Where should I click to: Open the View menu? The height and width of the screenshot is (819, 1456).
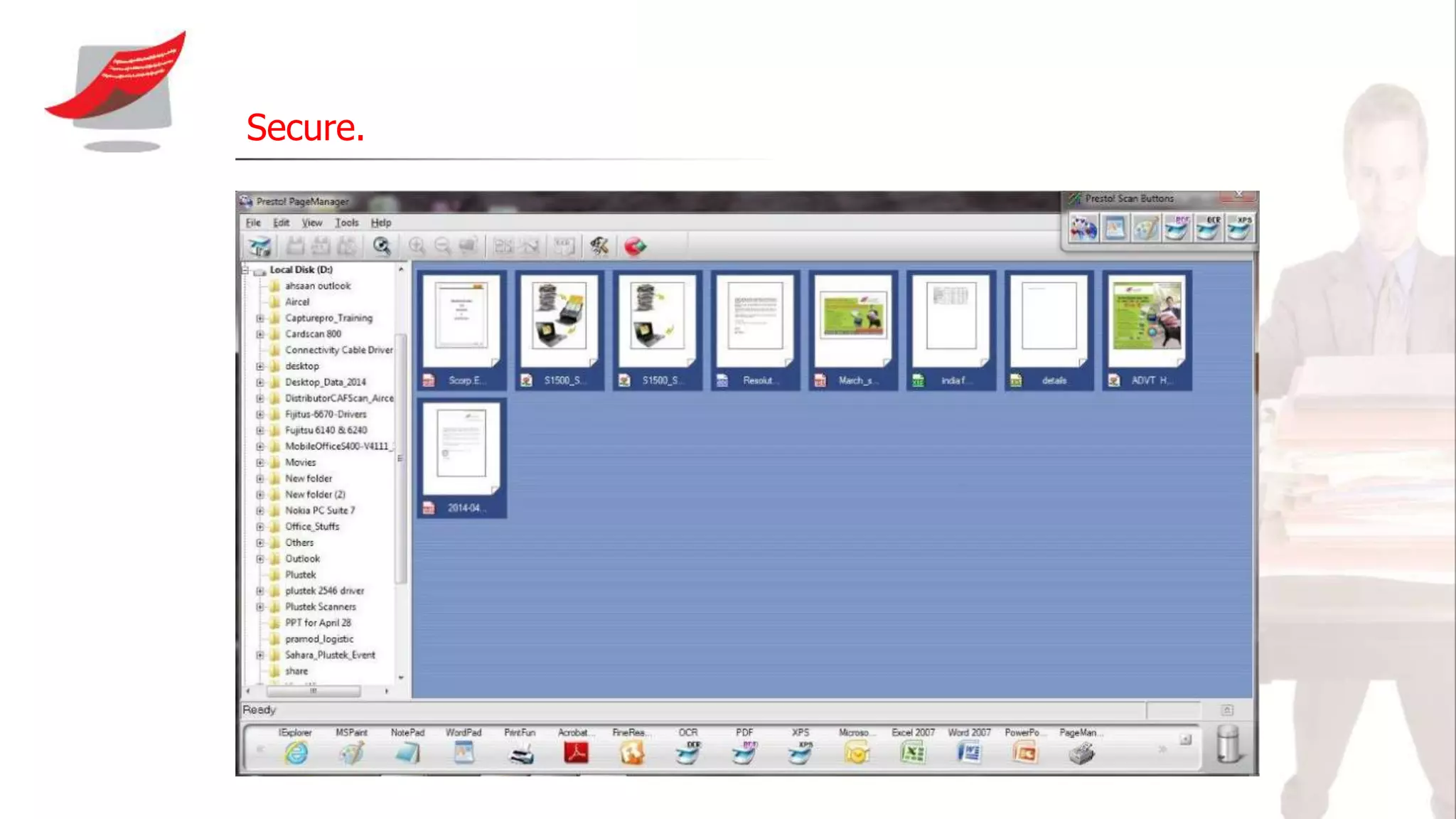click(x=311, y=223)
